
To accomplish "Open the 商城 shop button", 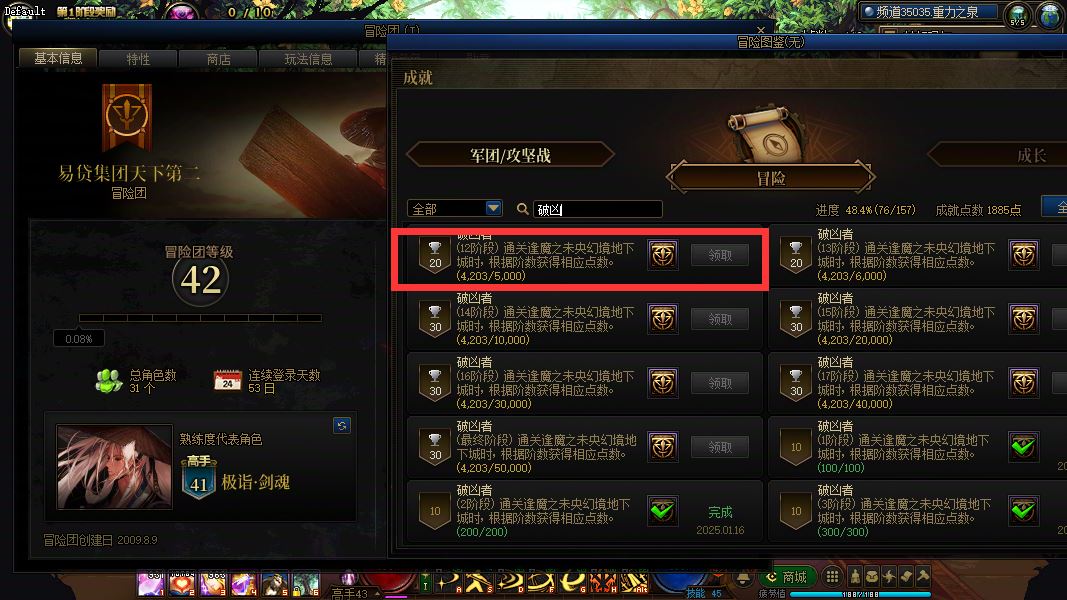I will click(x=787, y=577).
